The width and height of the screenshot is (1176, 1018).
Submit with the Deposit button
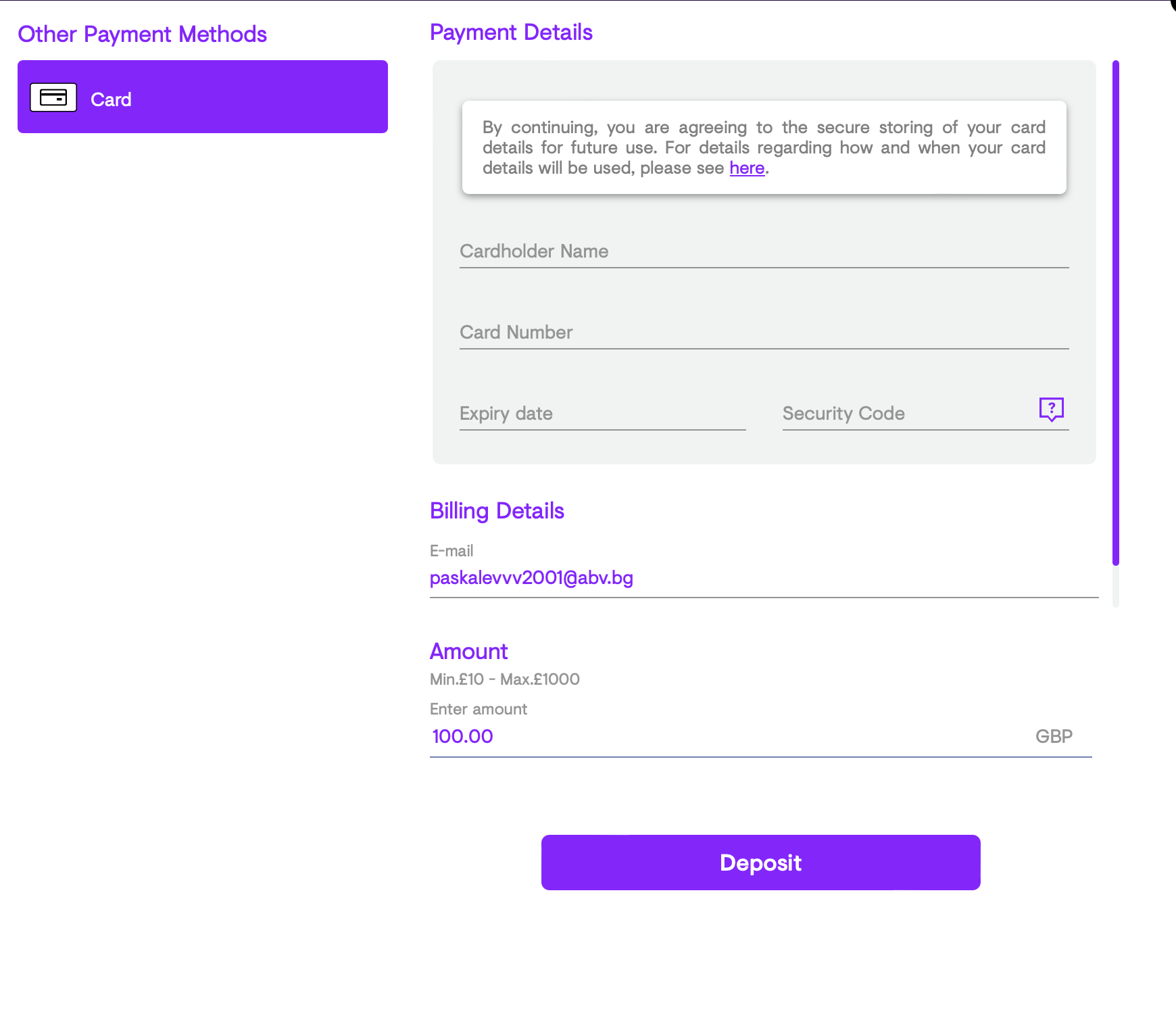[x=761, y=863]
